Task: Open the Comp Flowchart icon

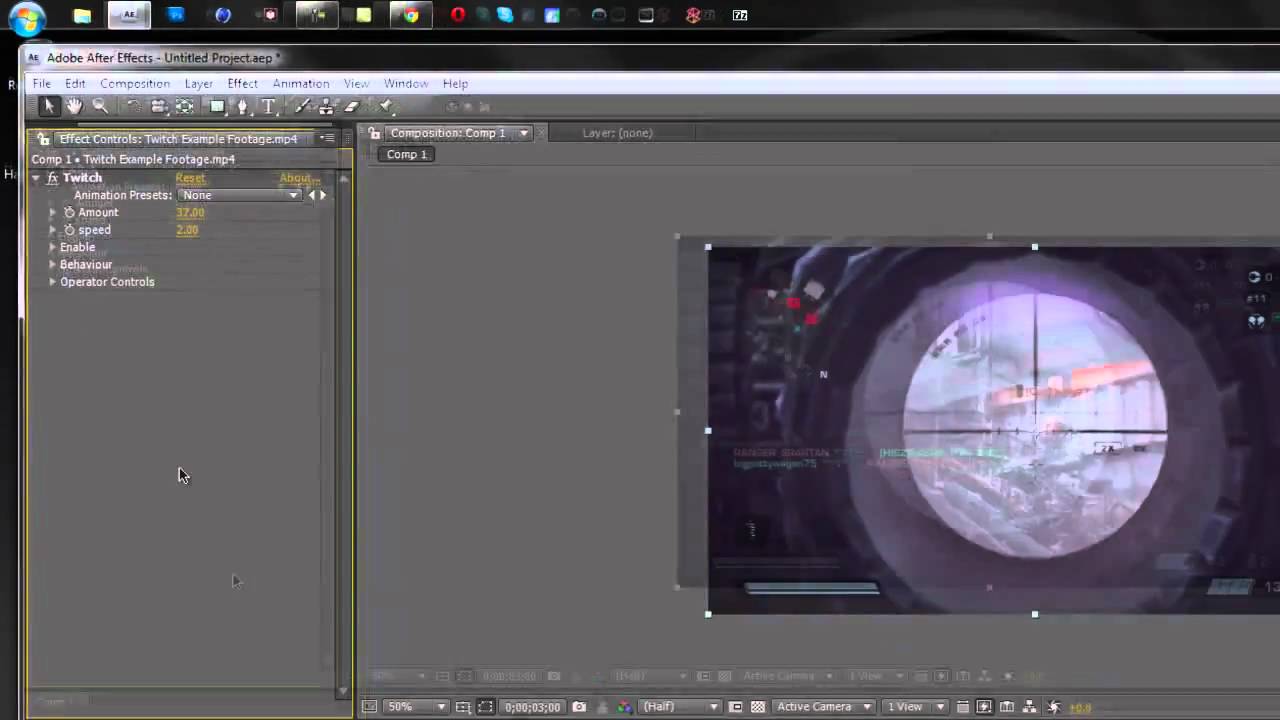Action: [x=1030, y=707]
